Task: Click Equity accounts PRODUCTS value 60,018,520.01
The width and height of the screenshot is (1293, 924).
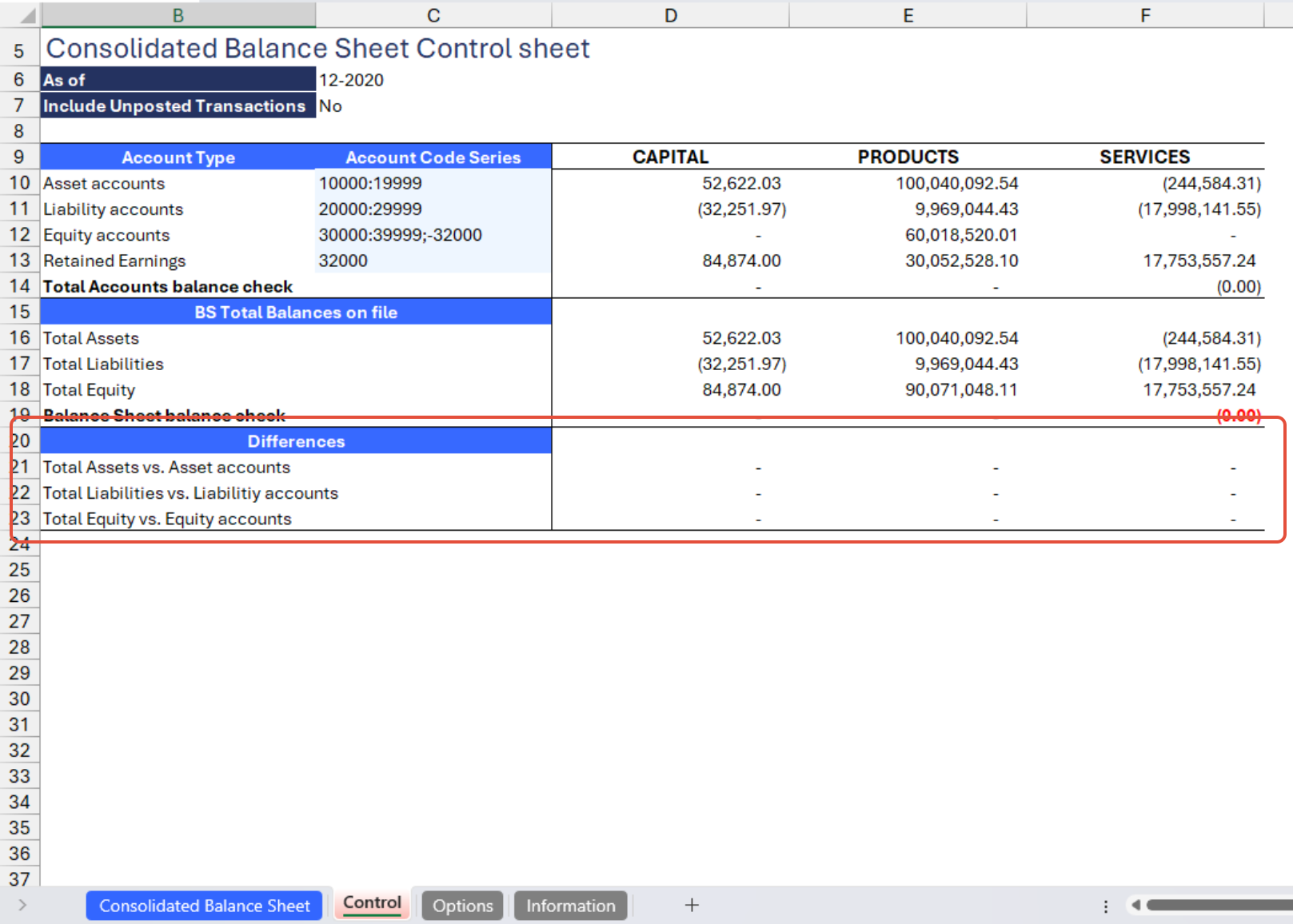Action: pos(961,235)
